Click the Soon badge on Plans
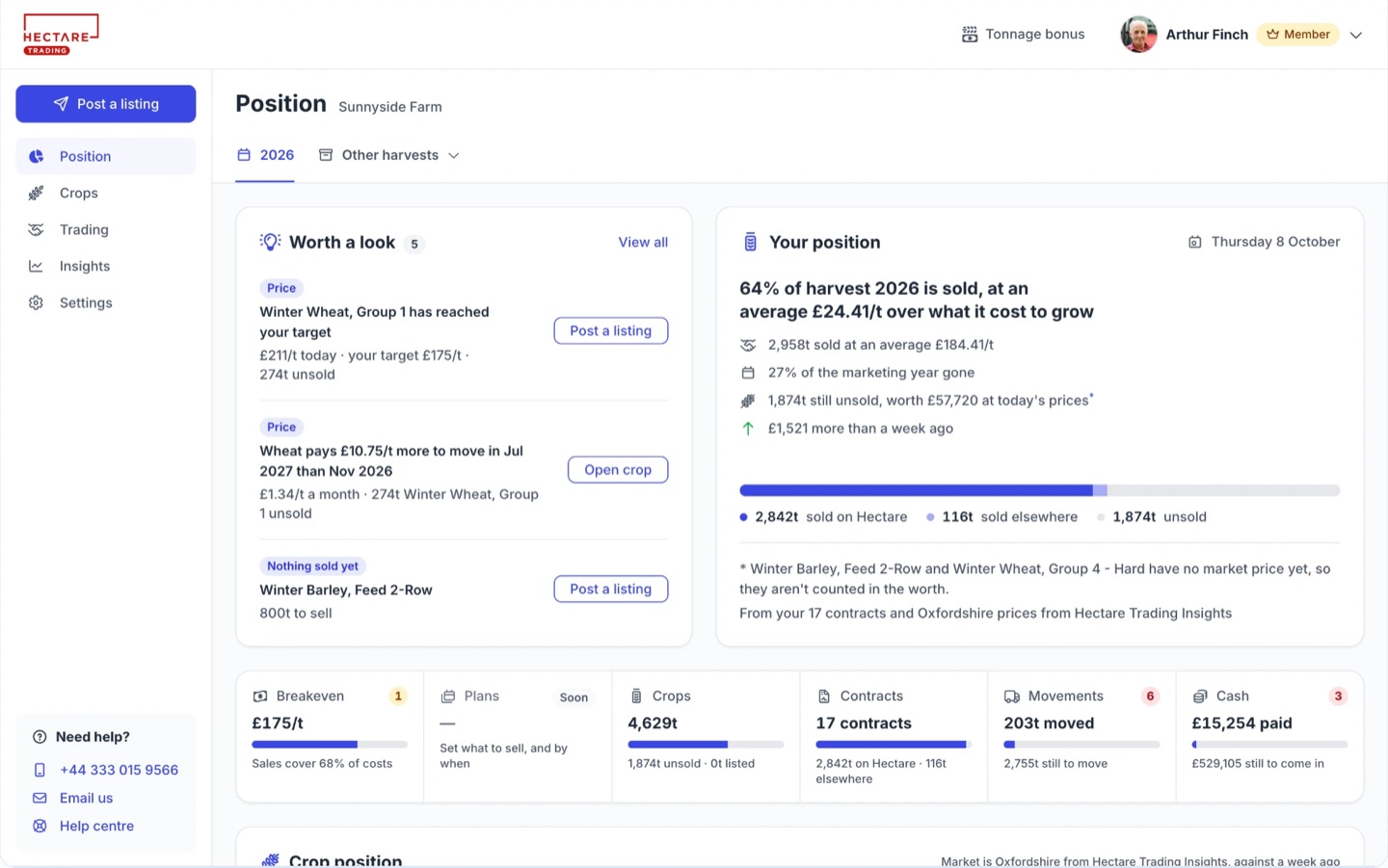This screenshot has width=1388, height=868. coord(574,697)
